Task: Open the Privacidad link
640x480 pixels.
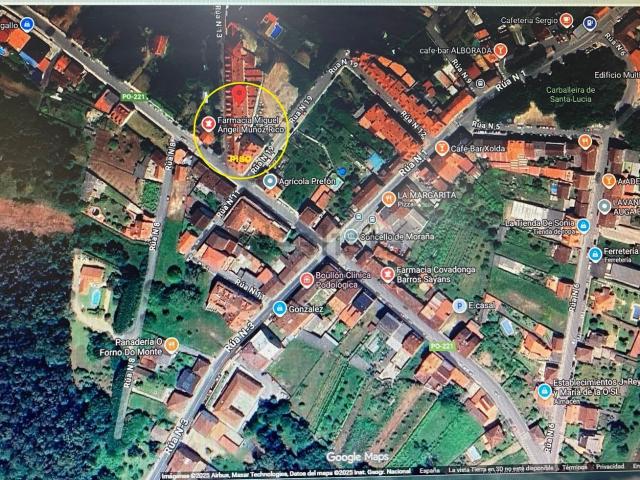Action: point(610,467)
